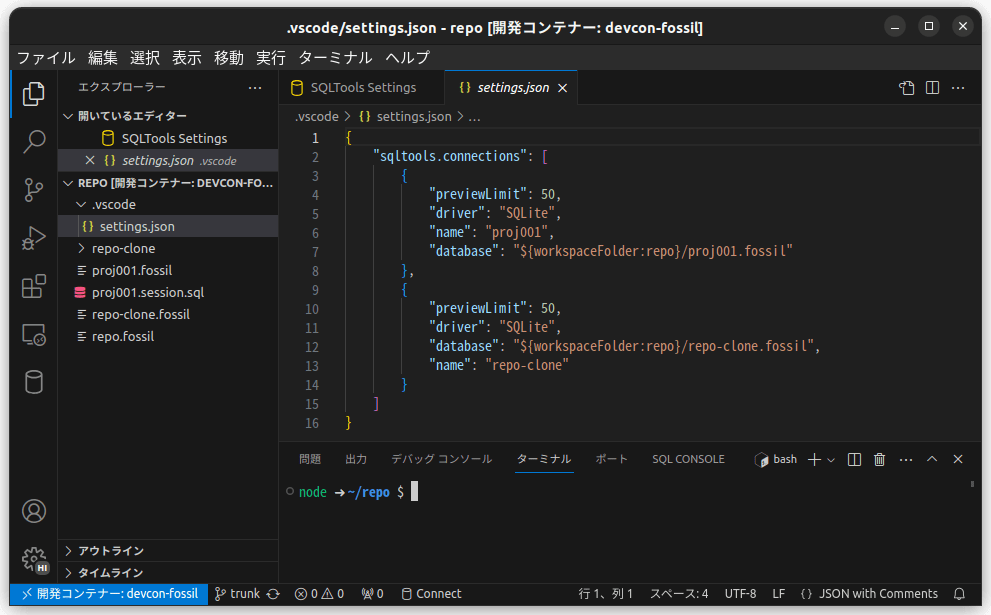Screen dimensions: 991x615
Task: Click the Accounts icon in activity bar
Action: [34, 511]
